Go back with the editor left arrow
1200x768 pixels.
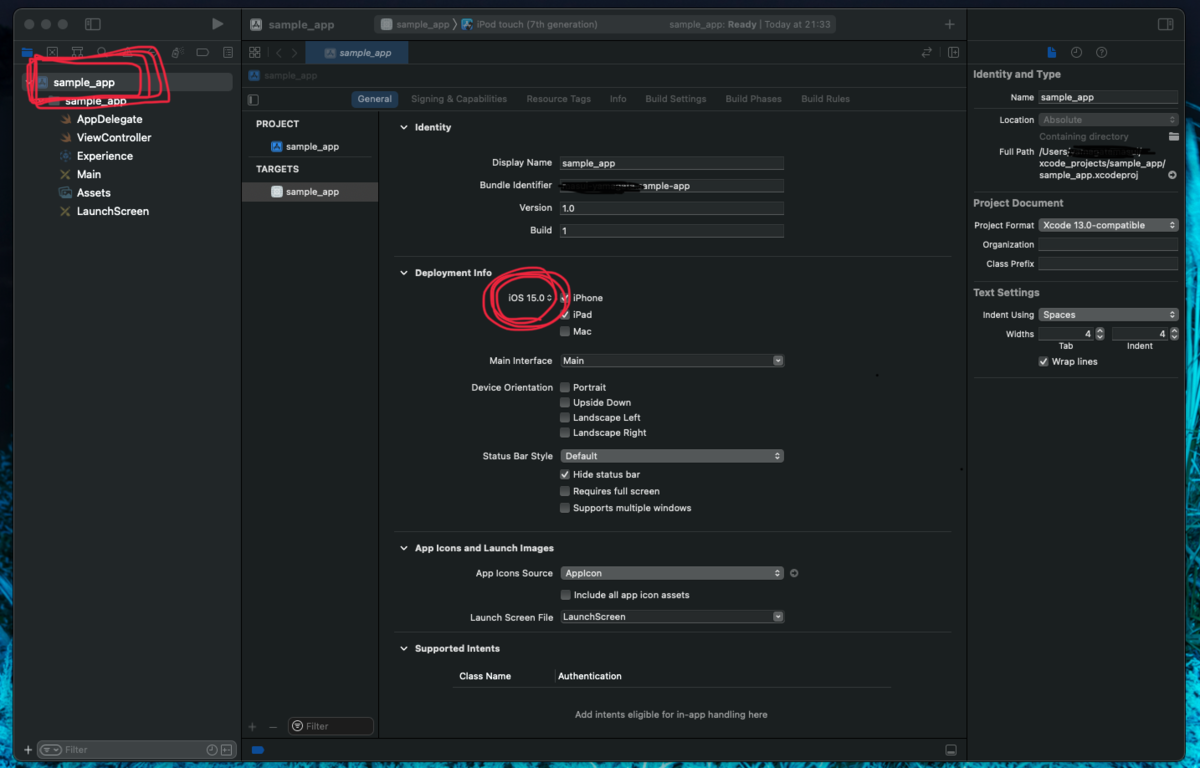pos(279,52)
